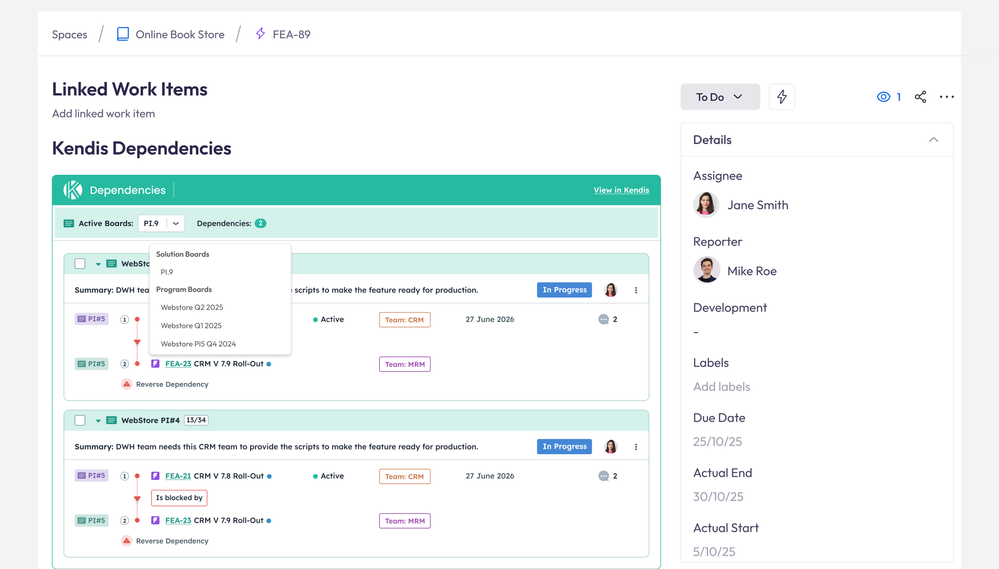Click comments icon in the first dependency card

coord(603,319)
